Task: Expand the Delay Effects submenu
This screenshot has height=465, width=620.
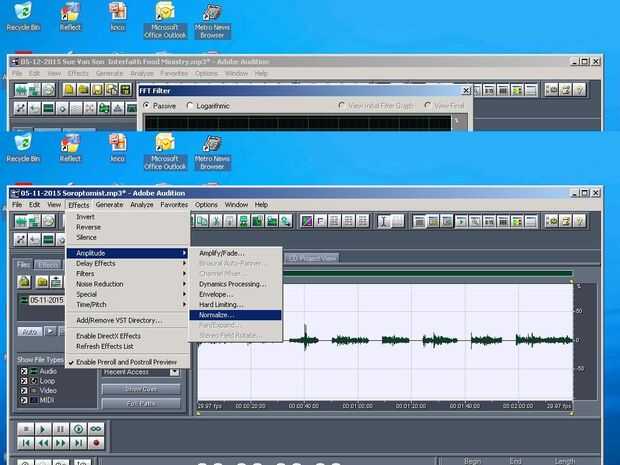Action: click(127, 263)
